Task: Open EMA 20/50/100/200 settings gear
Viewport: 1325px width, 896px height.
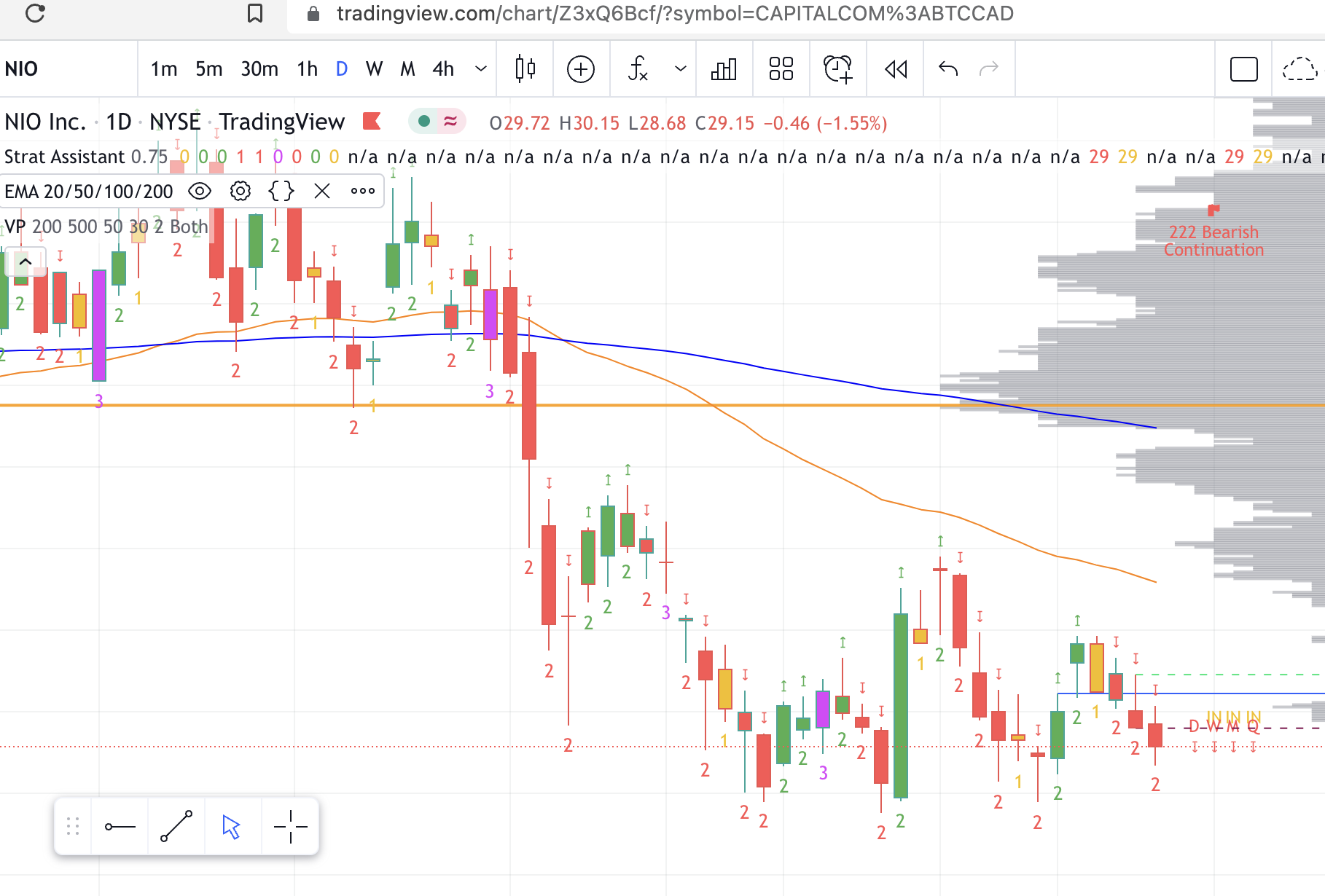Action: [x=241, y=192]
